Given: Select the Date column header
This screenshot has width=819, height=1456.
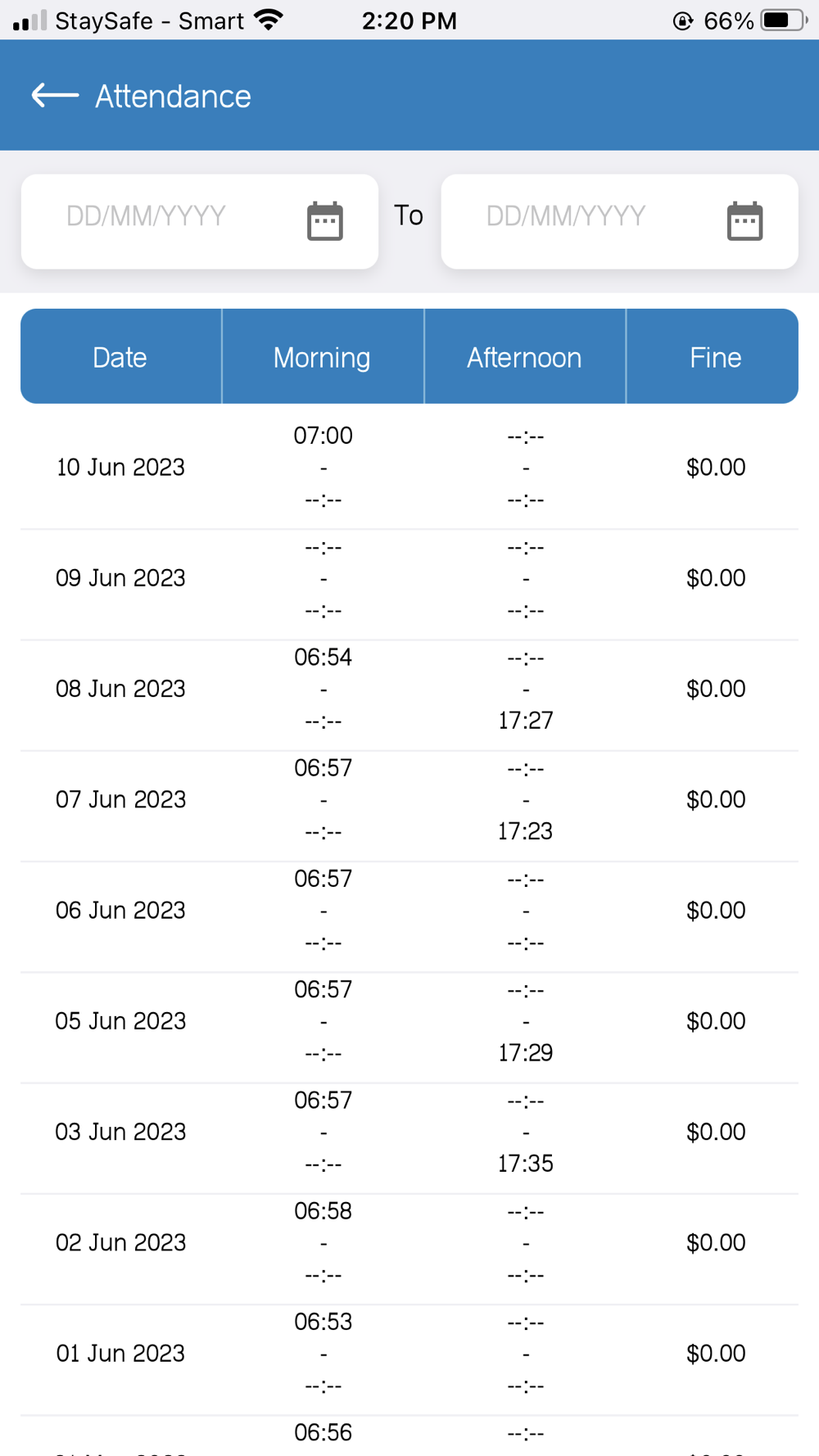Looking at the screenshot, I should [x=120, y=357].
